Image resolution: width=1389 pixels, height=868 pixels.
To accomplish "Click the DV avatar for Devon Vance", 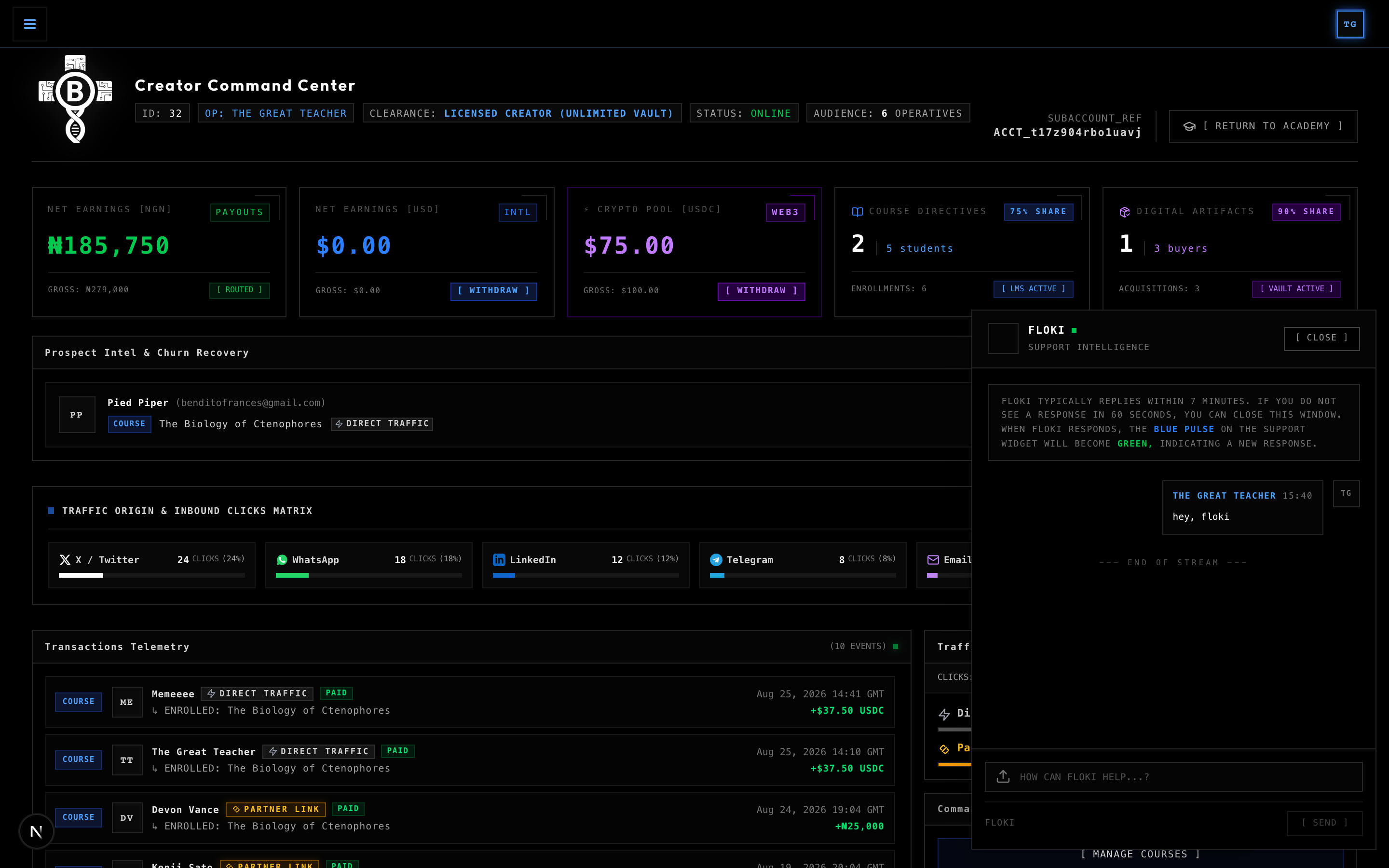I will tap(127, 817).
